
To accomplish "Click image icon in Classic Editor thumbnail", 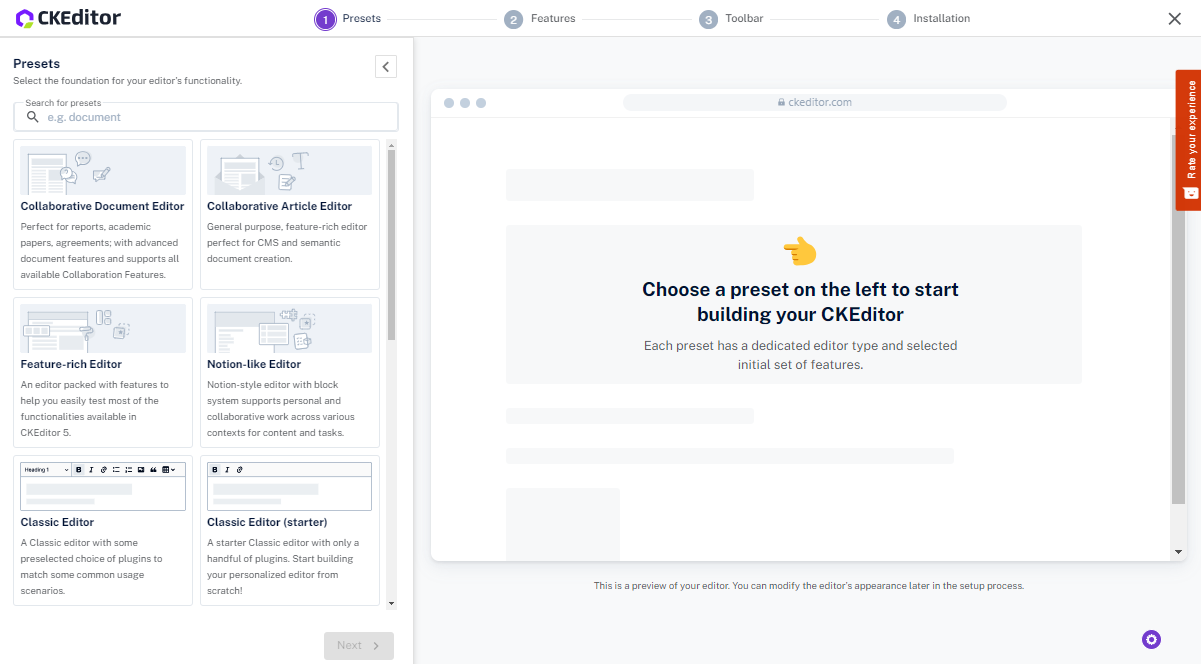I will 141,470.
